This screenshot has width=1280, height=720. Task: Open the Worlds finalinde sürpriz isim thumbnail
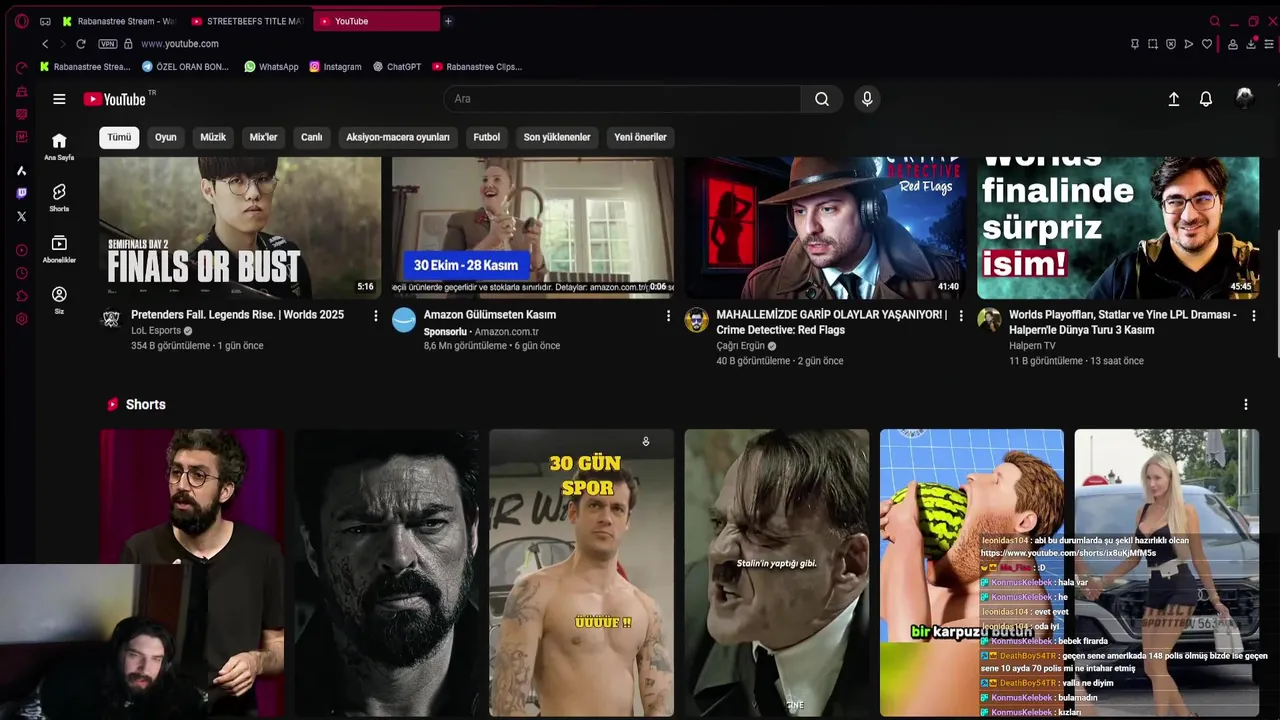(x=1118, y=227)
